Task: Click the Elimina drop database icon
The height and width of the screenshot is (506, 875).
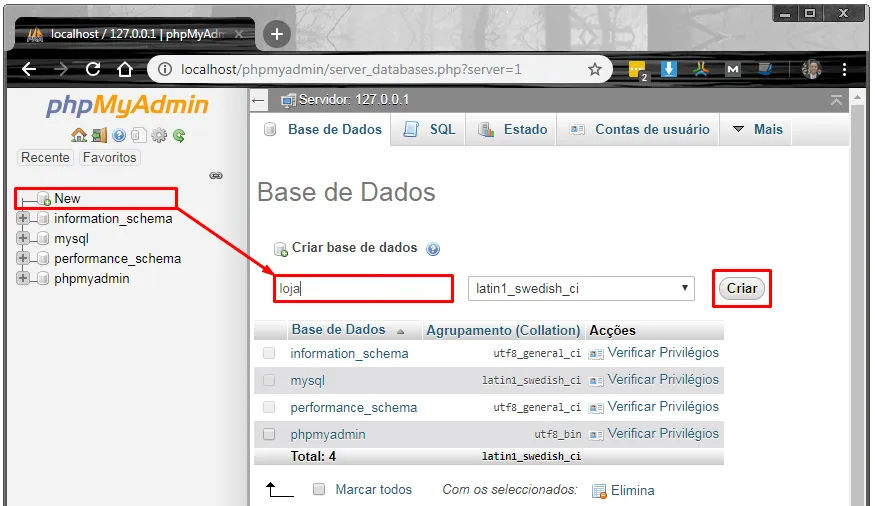Action: point(599,491)
